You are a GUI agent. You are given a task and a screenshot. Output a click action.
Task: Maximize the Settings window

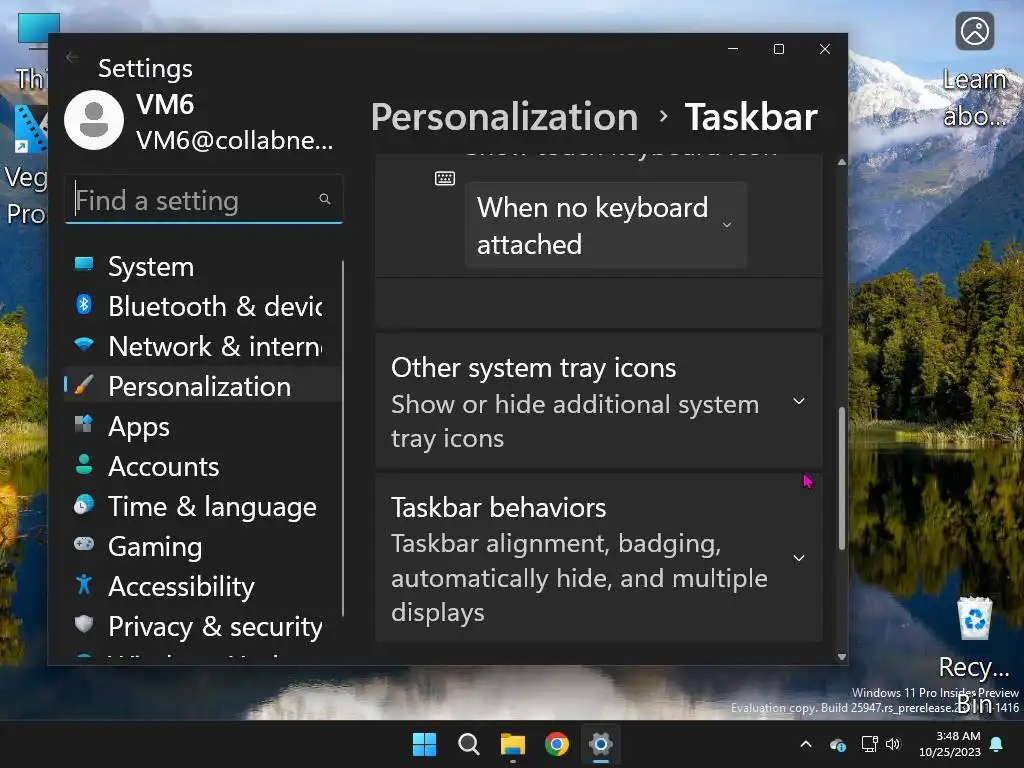click(x=778, y=49)
